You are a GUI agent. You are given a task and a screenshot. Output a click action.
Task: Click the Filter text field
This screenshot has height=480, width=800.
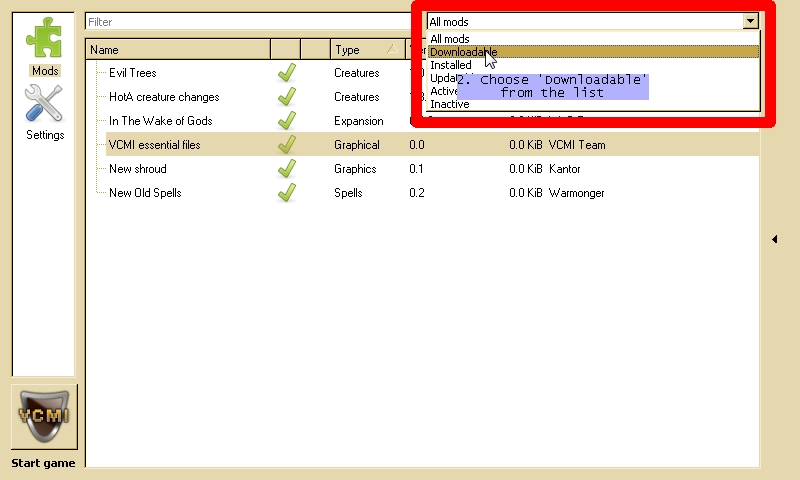tap(250, 21)
